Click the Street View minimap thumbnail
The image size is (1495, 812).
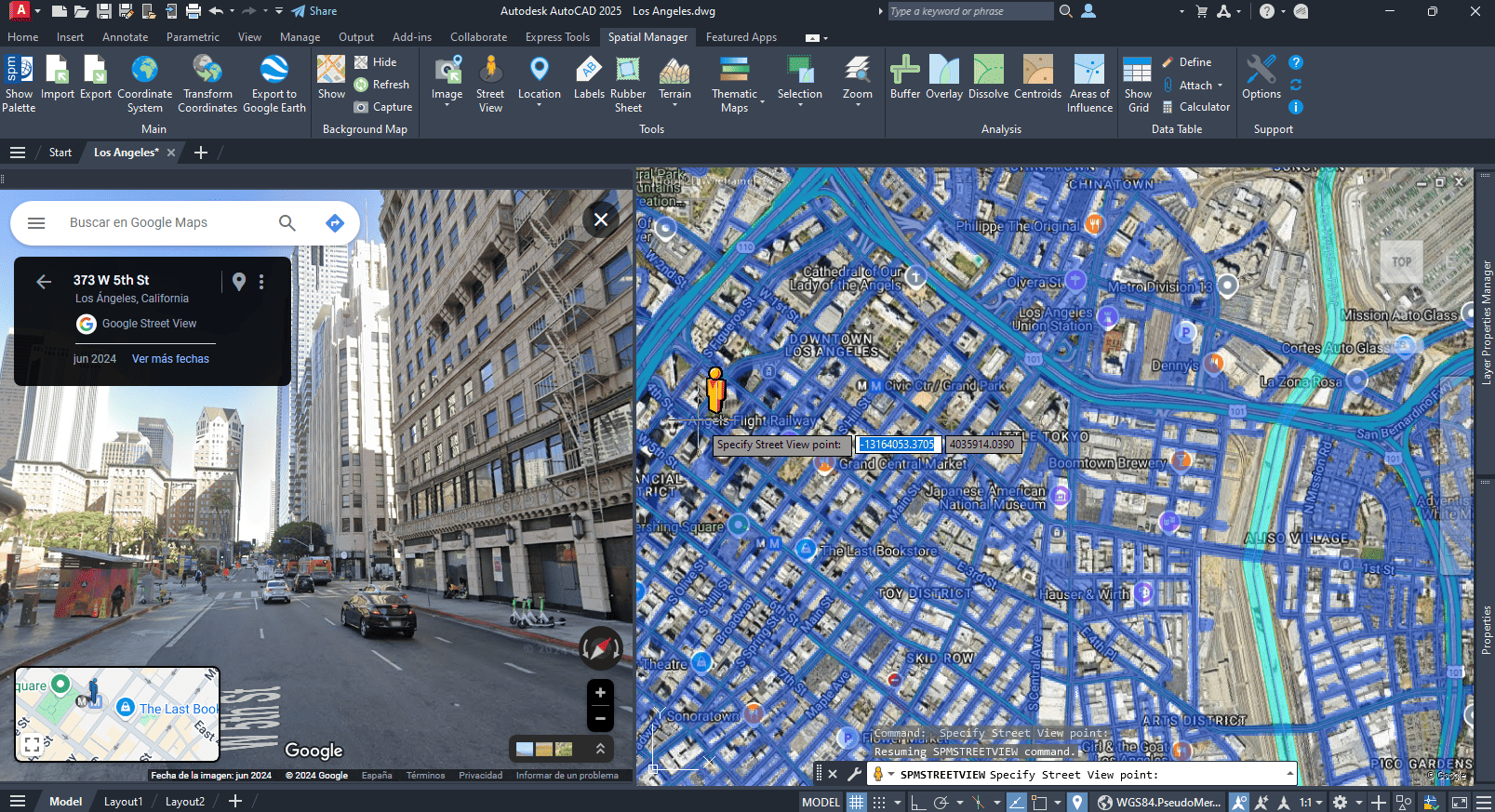point(117,714)
